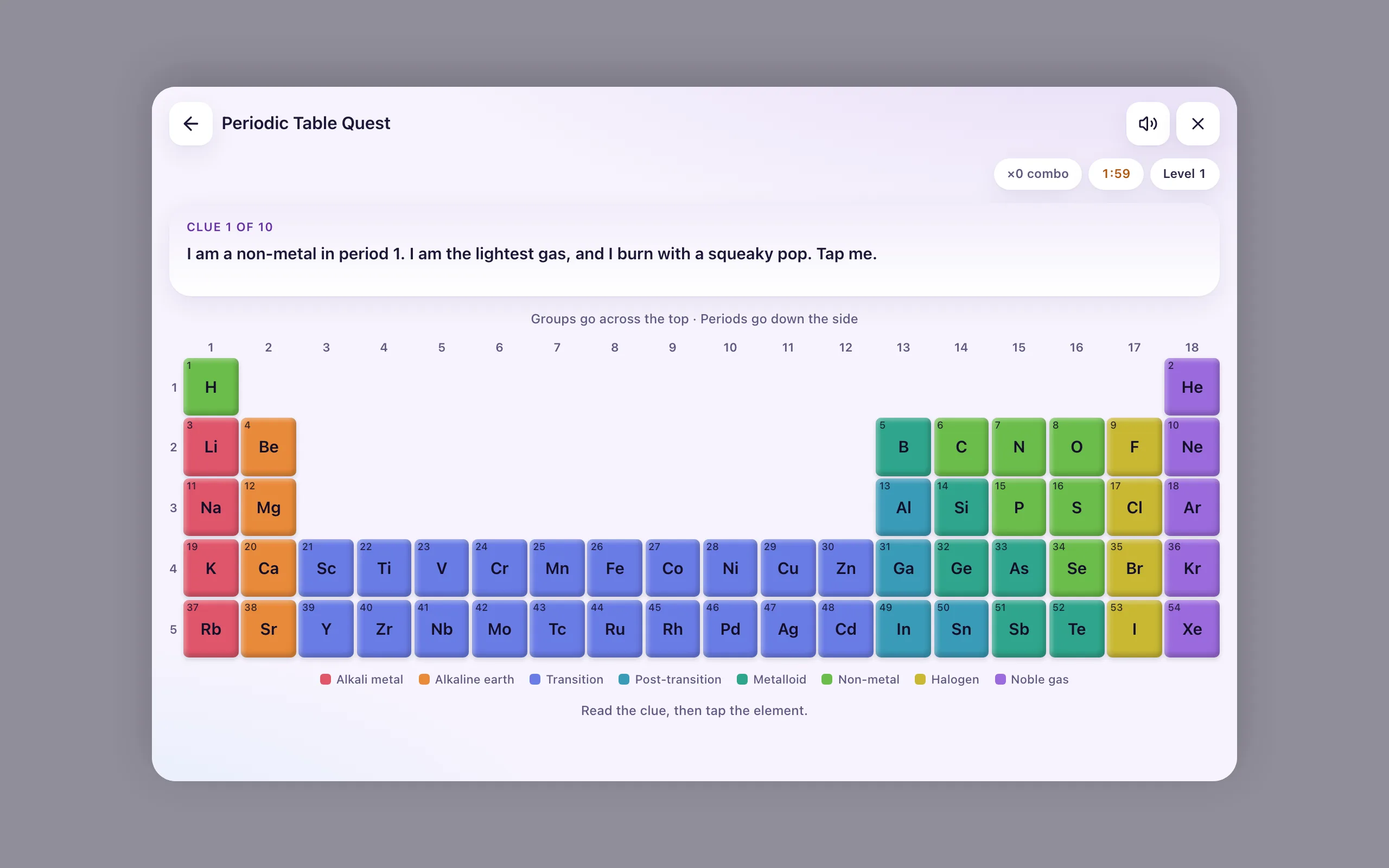Select the Sodium (Na) tile
This screenshot has width=1389, height=868.
211,507
